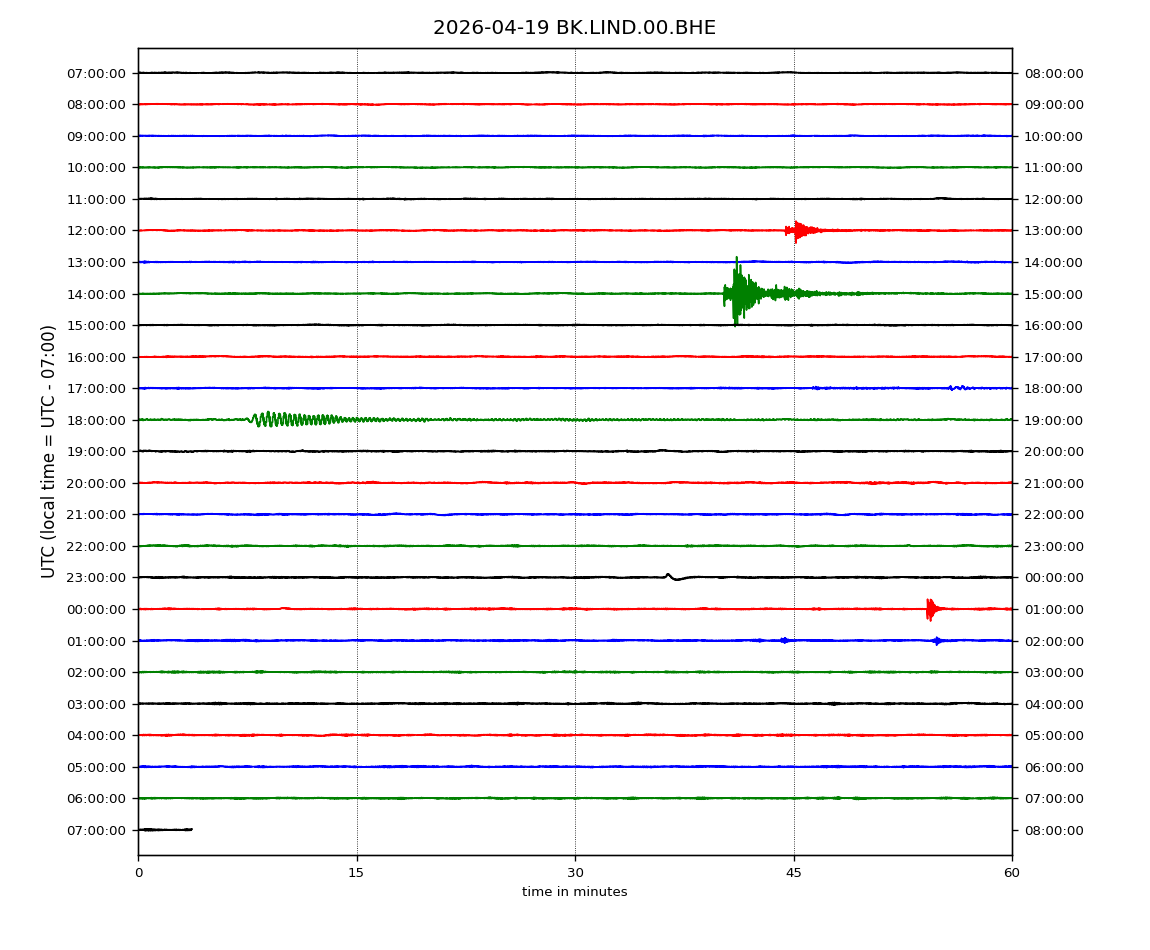The width and height of the screenshot is (1150, 950).
Task: Click the black blip on the 23:00 trace
Action: 670,576
